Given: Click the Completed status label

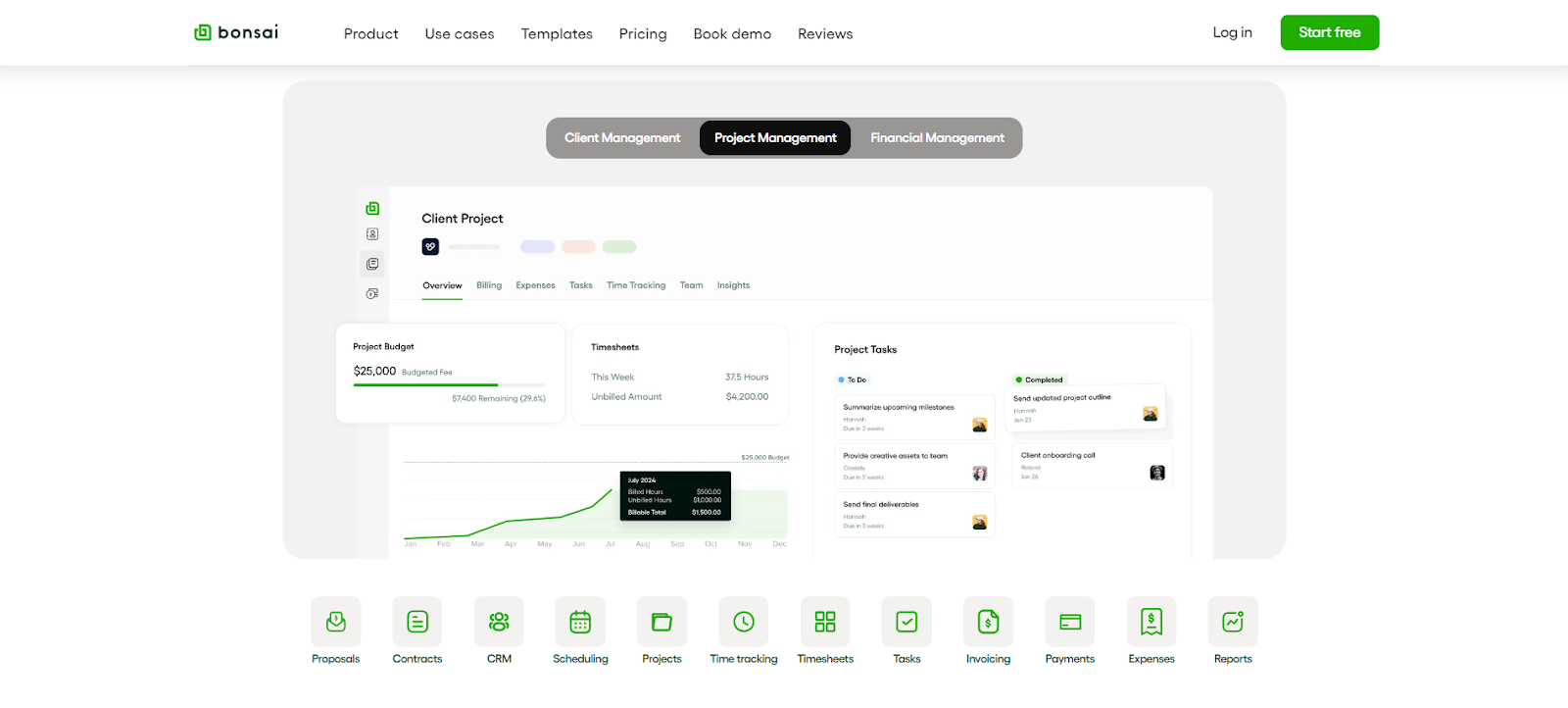Looking at the screenshot, I should [x=1040, y=379].
